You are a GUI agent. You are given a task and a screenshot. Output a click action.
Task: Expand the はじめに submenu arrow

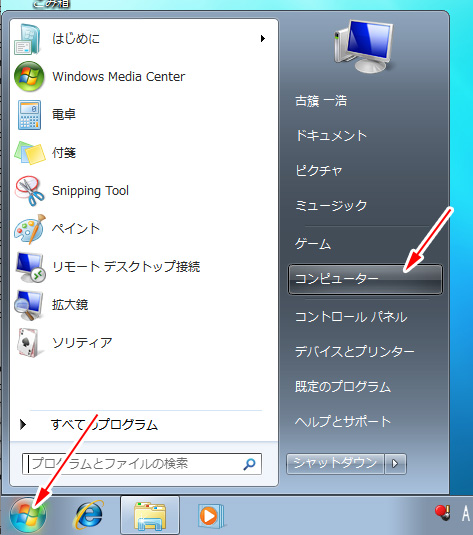(x=262, y=38)
